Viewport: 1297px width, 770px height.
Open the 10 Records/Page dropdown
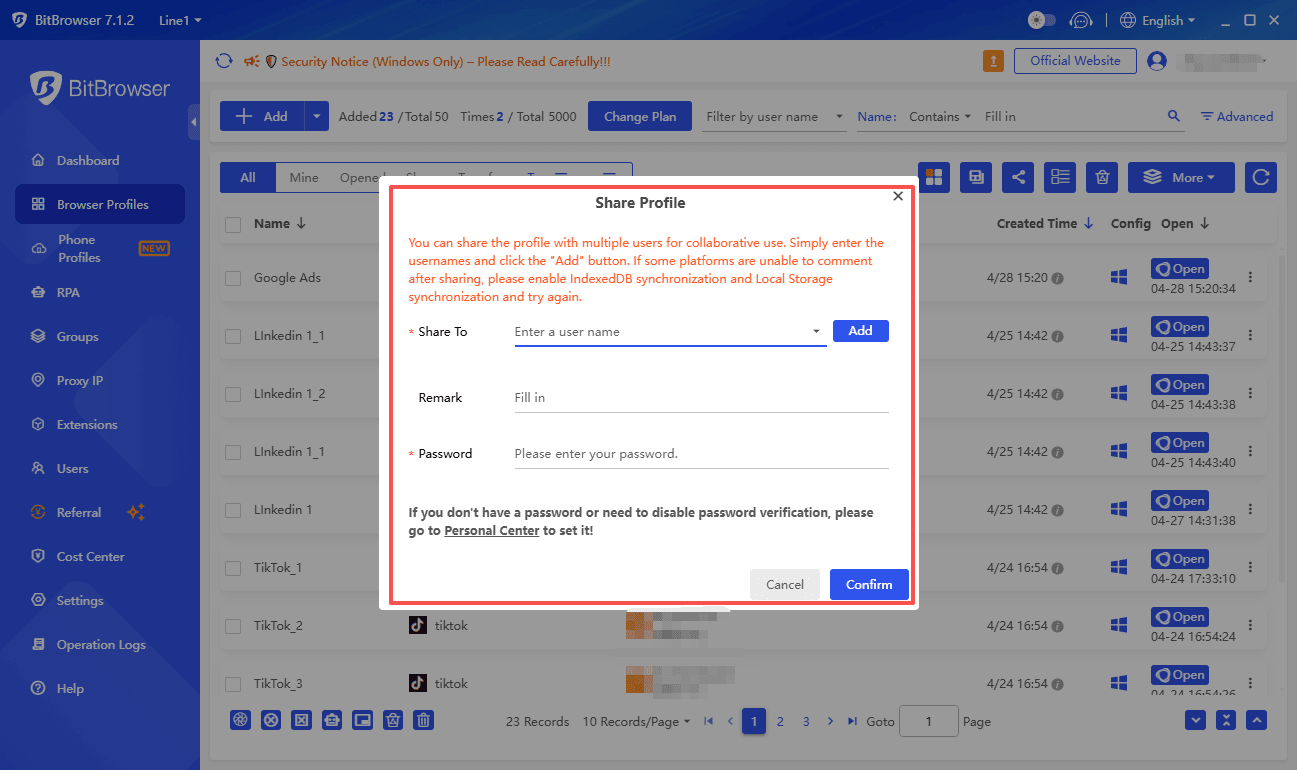[636, 721]
